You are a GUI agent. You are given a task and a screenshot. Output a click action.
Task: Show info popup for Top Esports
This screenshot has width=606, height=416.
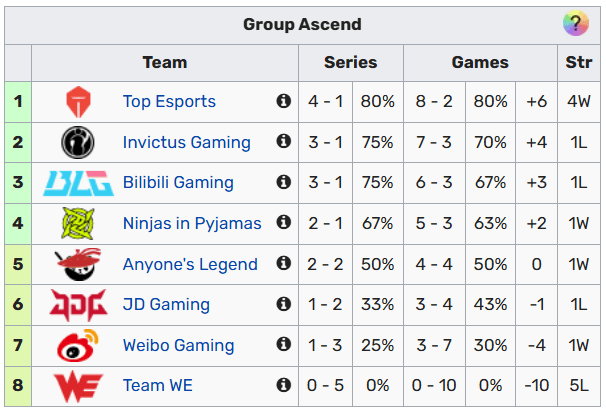coord(283,101)
